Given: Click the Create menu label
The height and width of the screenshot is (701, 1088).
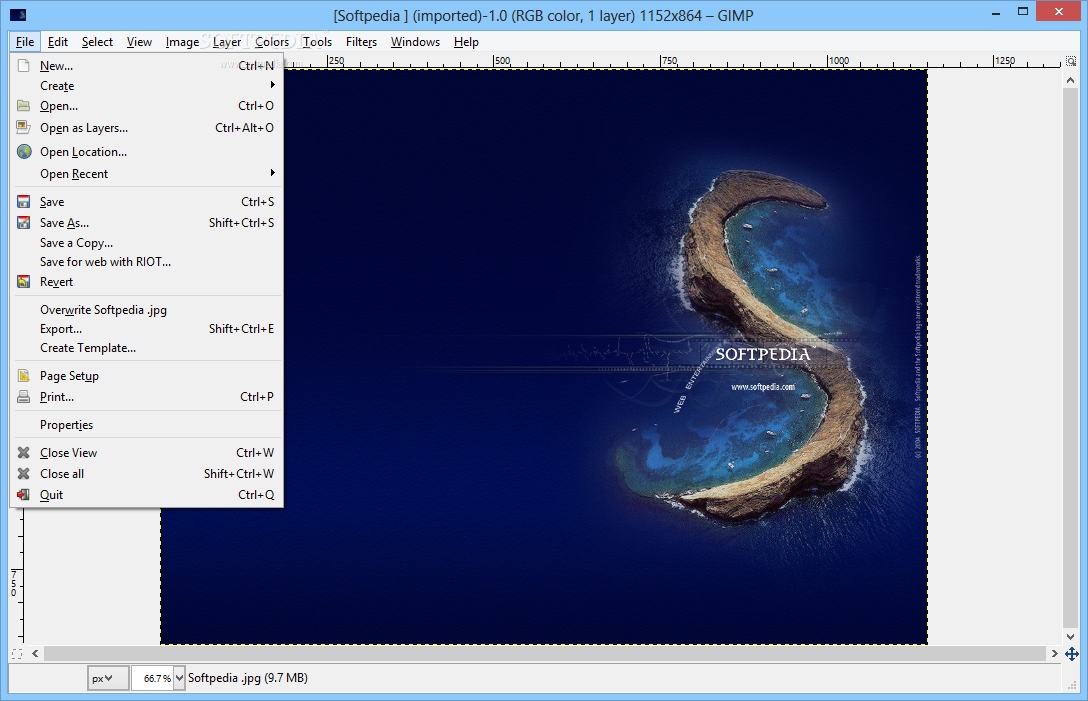Looking at the screenshot, I should tap(57, 86).
